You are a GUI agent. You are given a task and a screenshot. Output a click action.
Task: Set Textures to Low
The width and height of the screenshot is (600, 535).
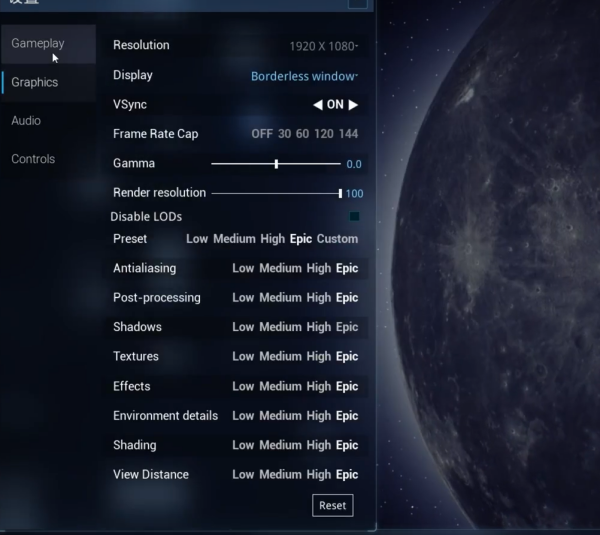(243, 357)
